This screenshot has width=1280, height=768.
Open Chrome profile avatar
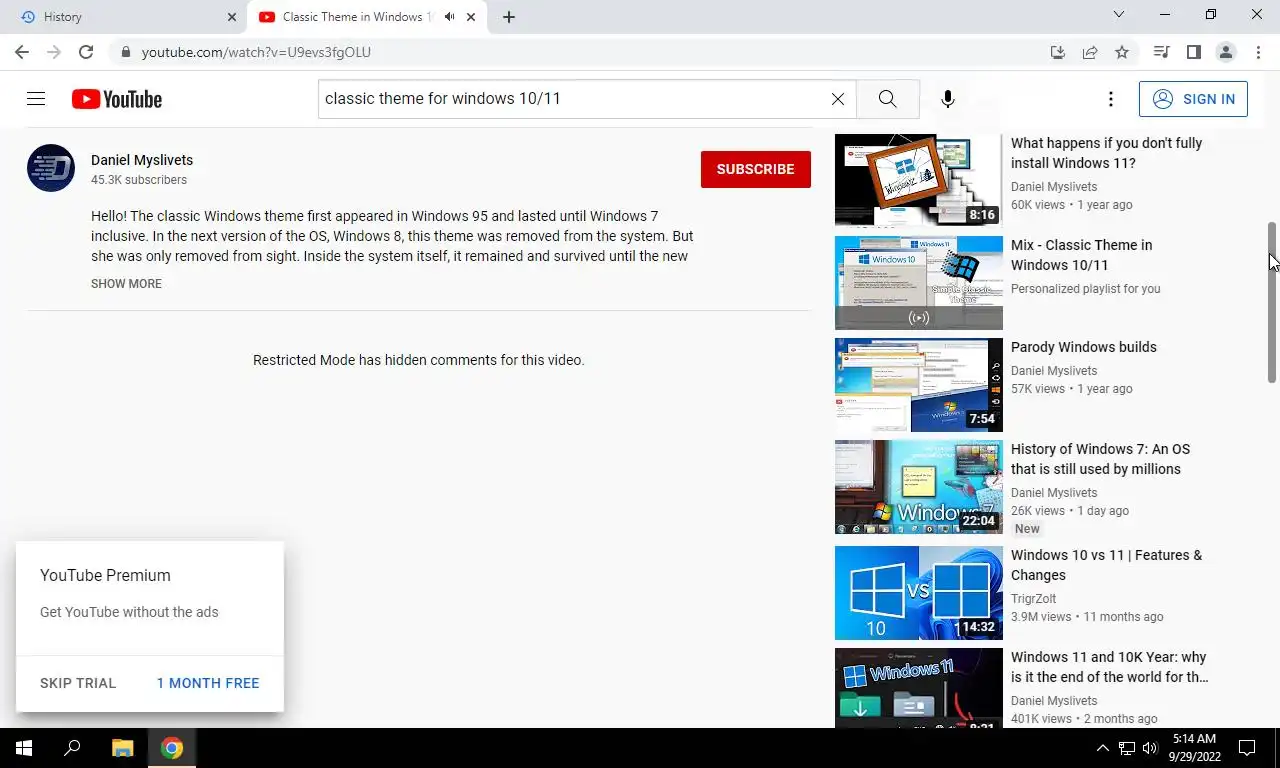pyautogui.click(x=1226, y=52)
